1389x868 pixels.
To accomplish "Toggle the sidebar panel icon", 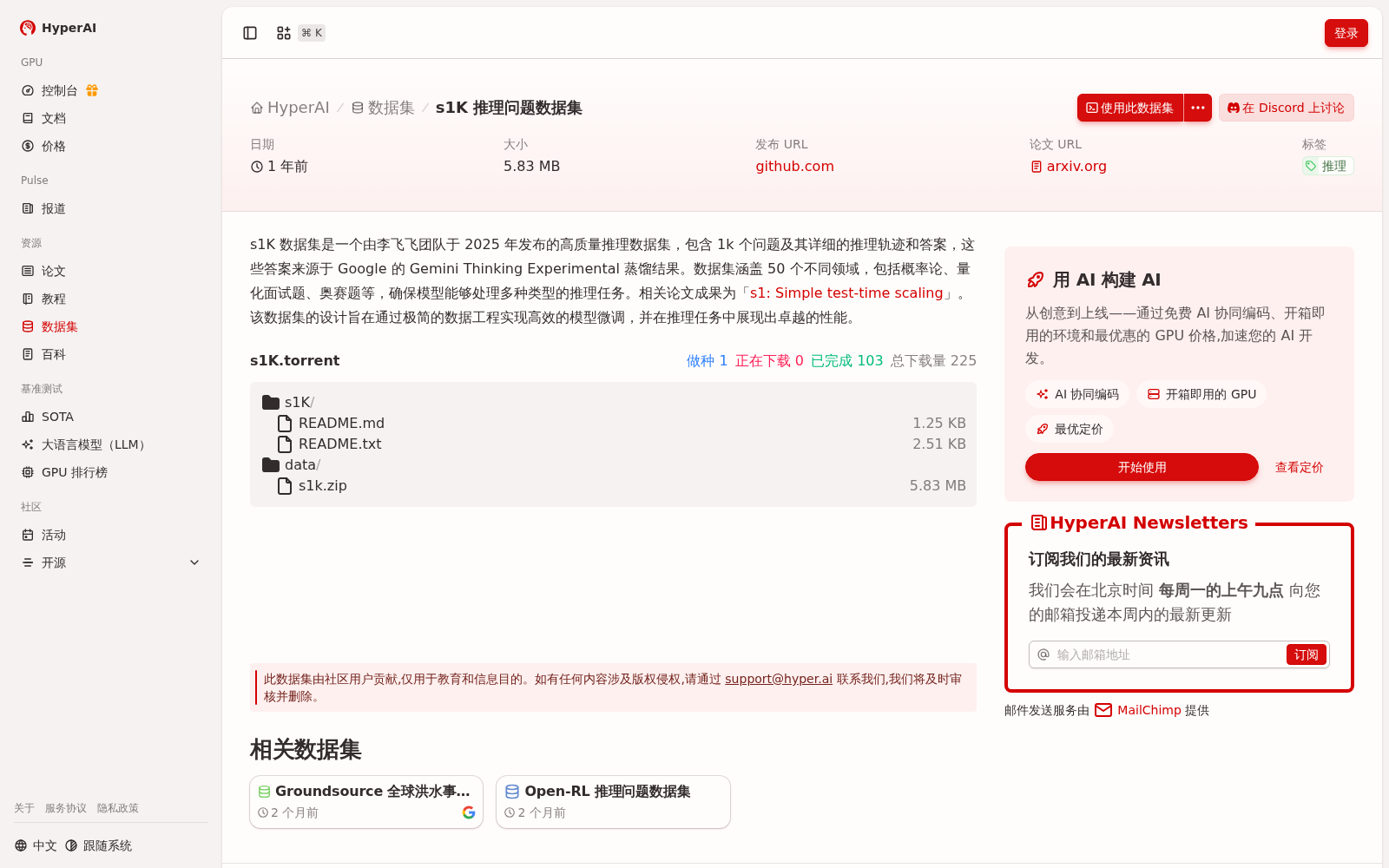I will (x=250, y=33).
